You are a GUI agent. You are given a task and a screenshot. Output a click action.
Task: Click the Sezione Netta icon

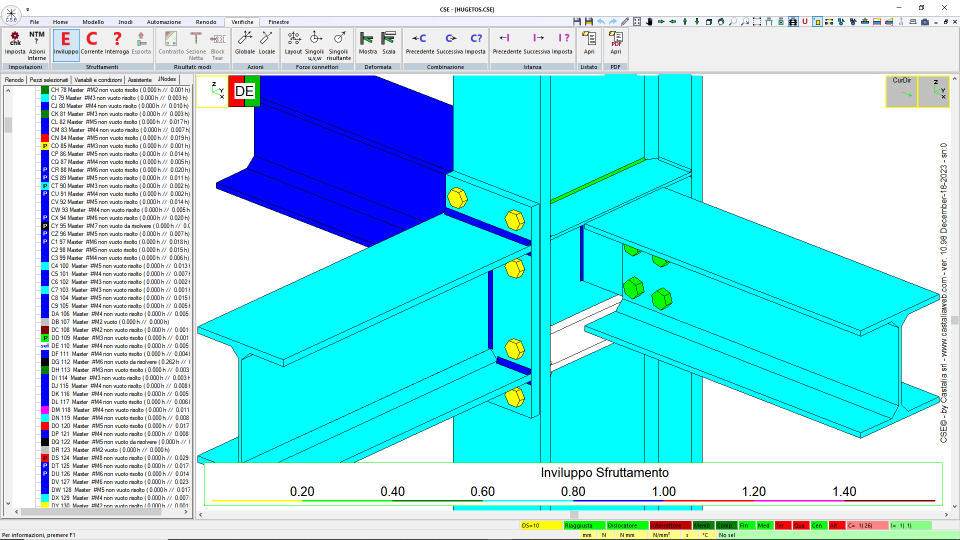click(196, 45)
